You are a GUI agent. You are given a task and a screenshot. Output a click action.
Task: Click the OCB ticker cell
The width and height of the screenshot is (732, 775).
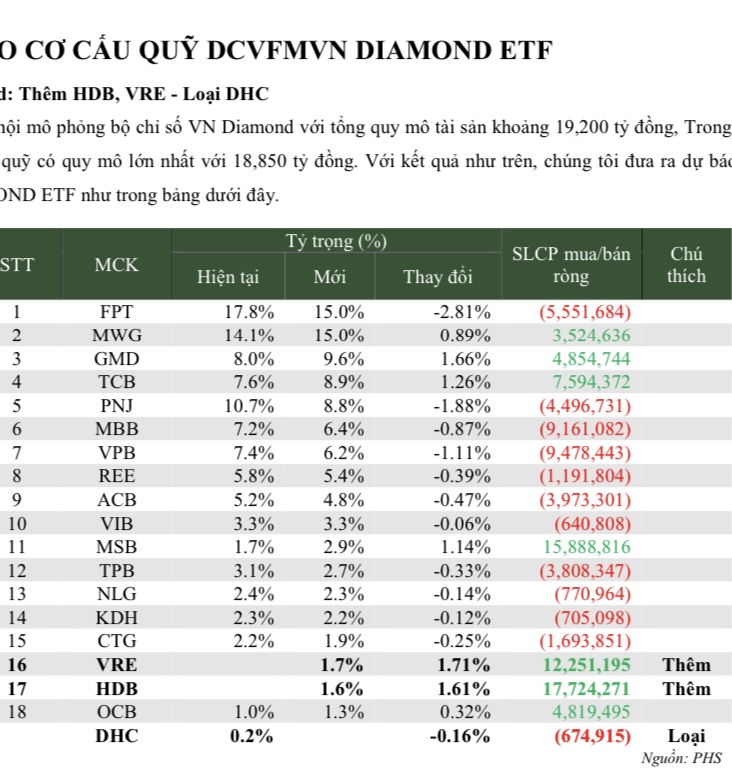pyautogui.click(x=117, y=711)
